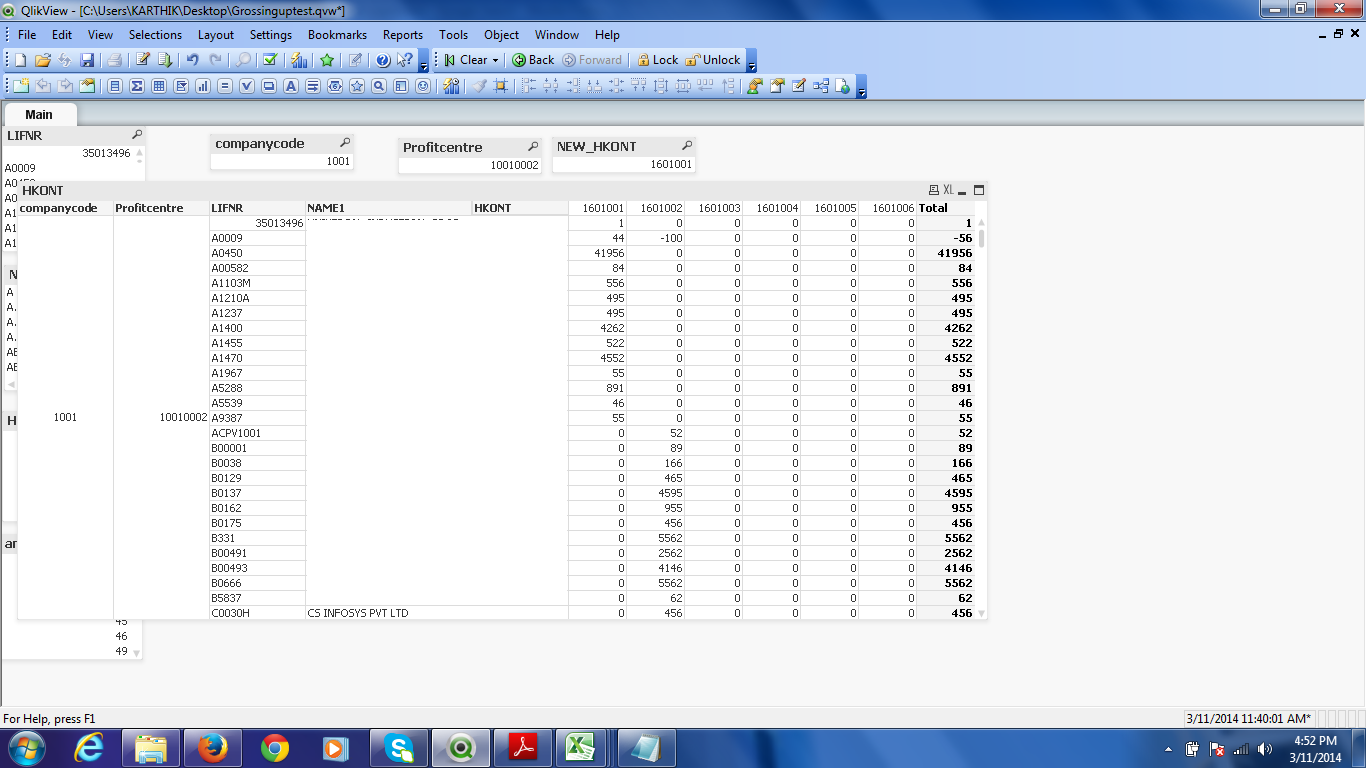Open the Selections menu

coord(155,34)
